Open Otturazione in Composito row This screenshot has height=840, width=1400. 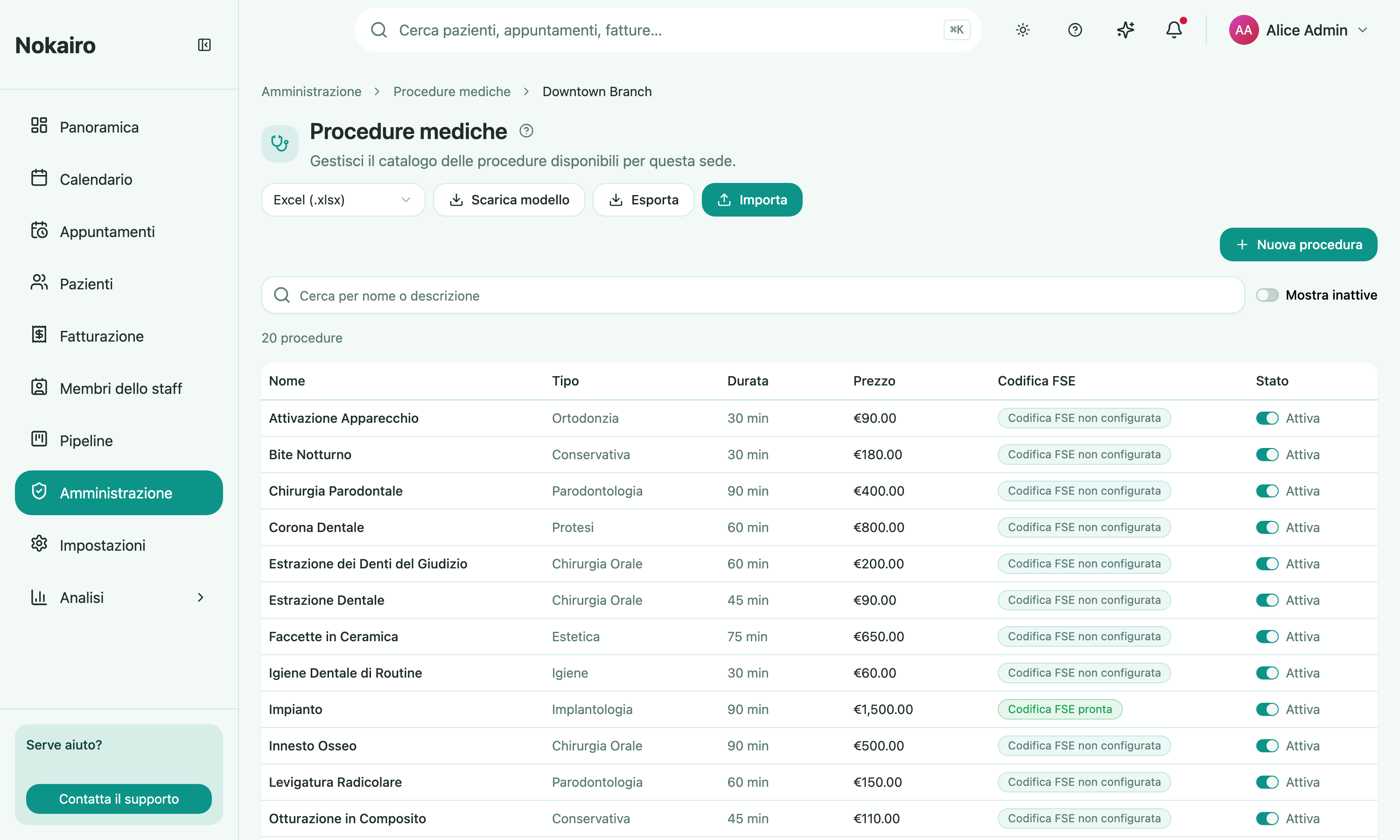[x=819, y=819]
